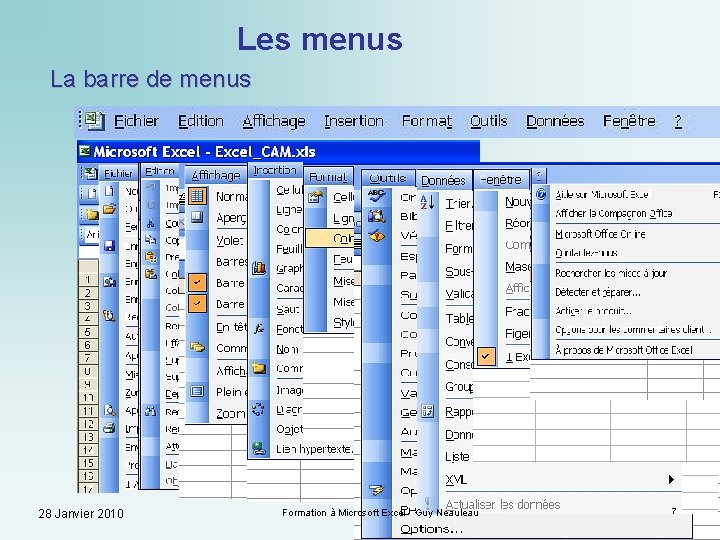Screen dimensions: 720x540
Task: Click the A-Z sort icon in Données menu
Action: 427,202
